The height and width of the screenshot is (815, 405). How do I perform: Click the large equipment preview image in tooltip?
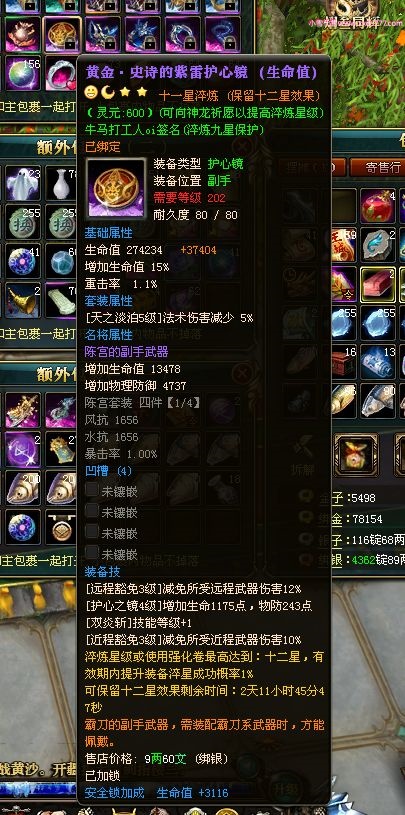tap(115, 188)
